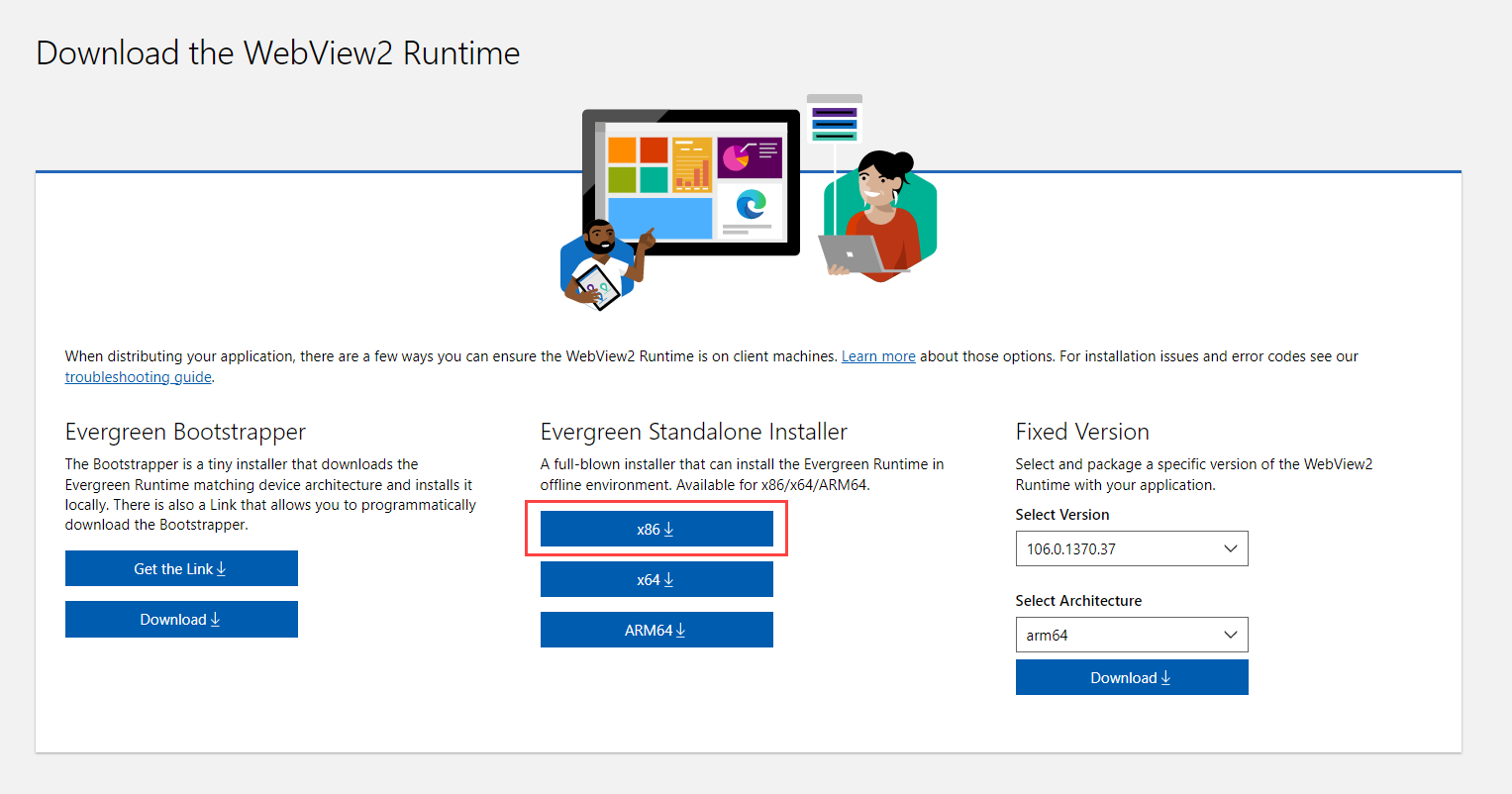This screenshot has height=794, width=1512.
Task: Click the Select Version label
Action: click(x=1062, y=515)
